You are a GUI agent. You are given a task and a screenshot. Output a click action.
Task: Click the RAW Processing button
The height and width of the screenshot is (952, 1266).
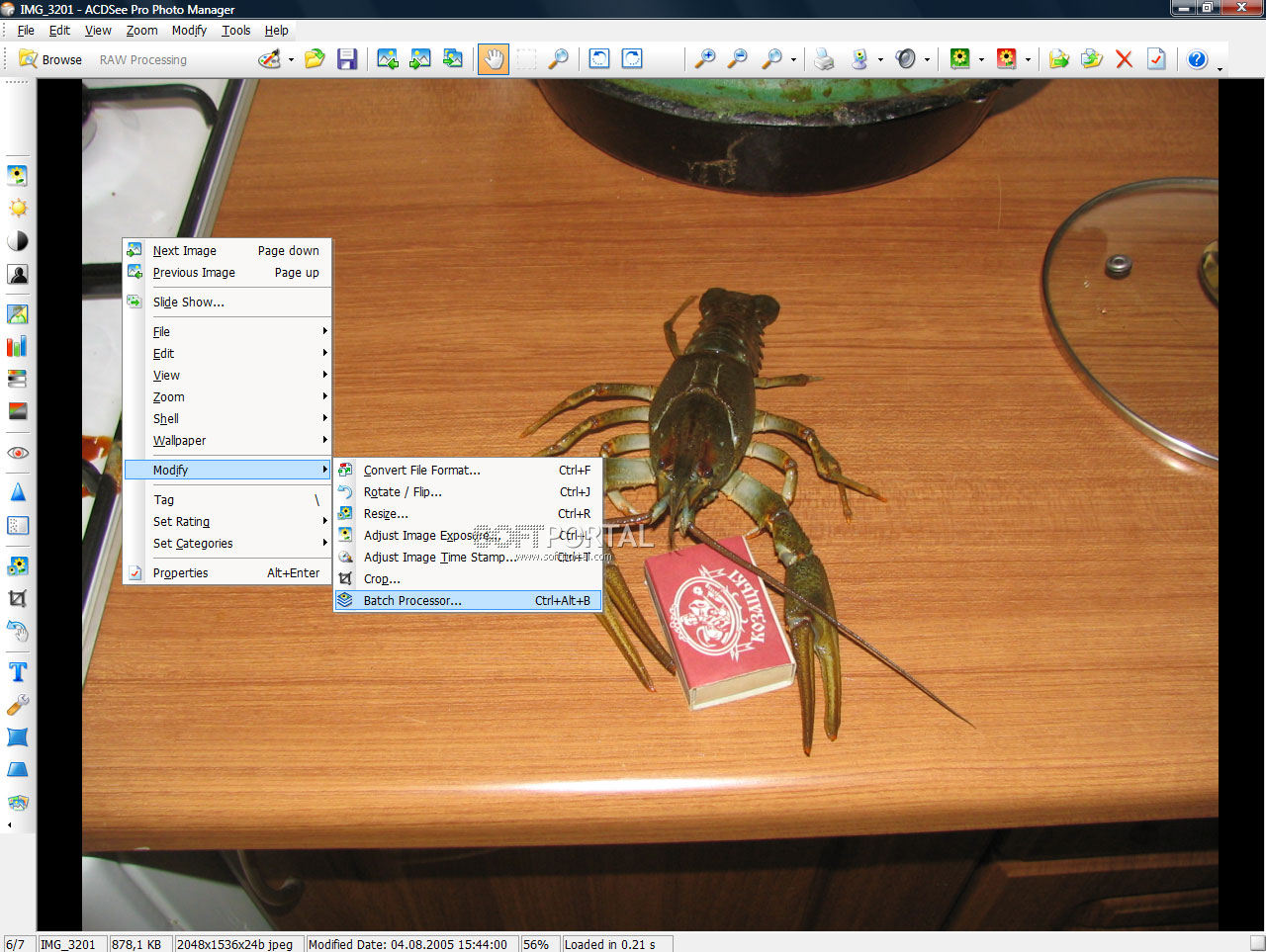142,60
